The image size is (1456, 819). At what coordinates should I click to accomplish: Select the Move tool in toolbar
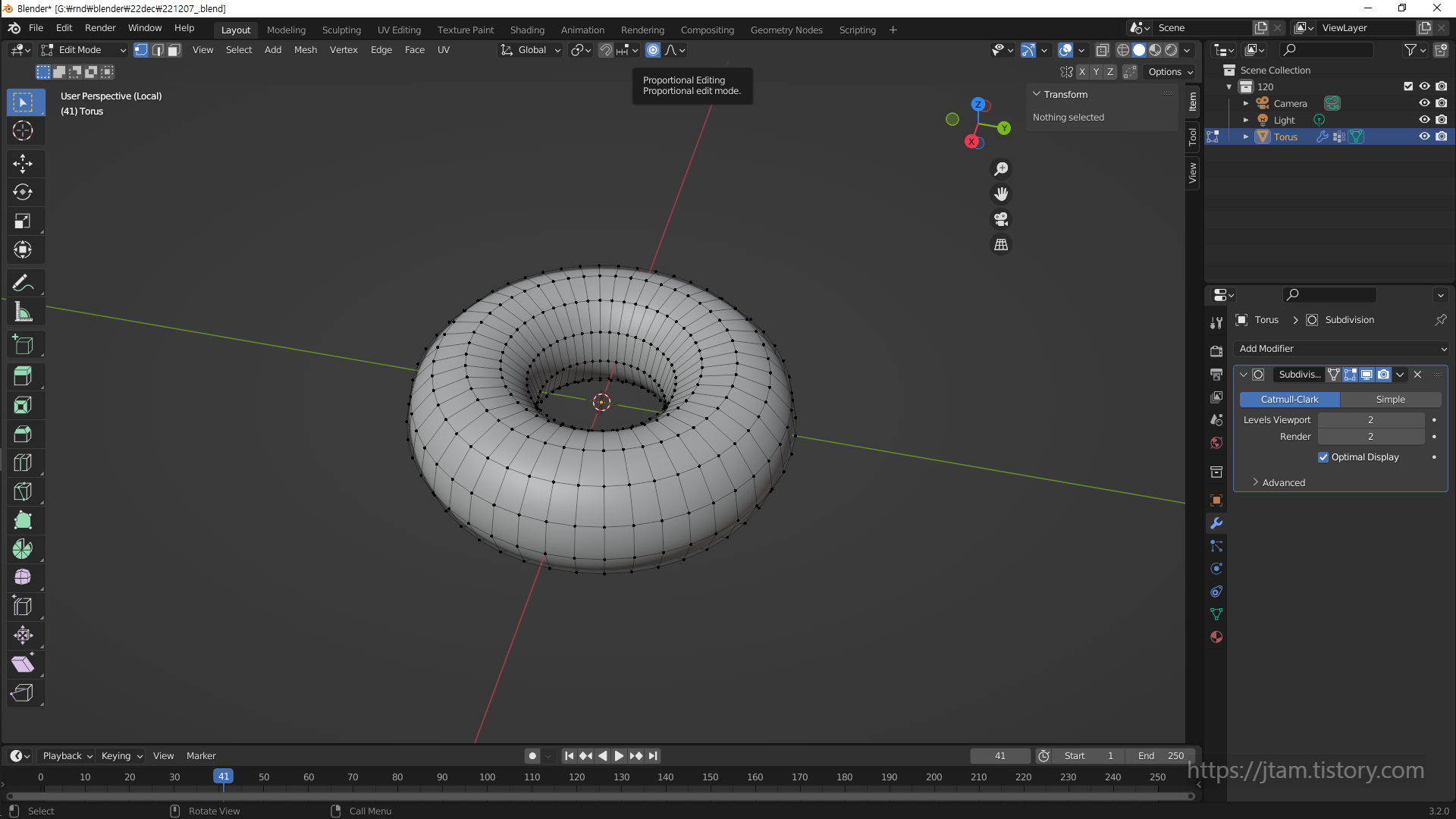coord(23,164)
